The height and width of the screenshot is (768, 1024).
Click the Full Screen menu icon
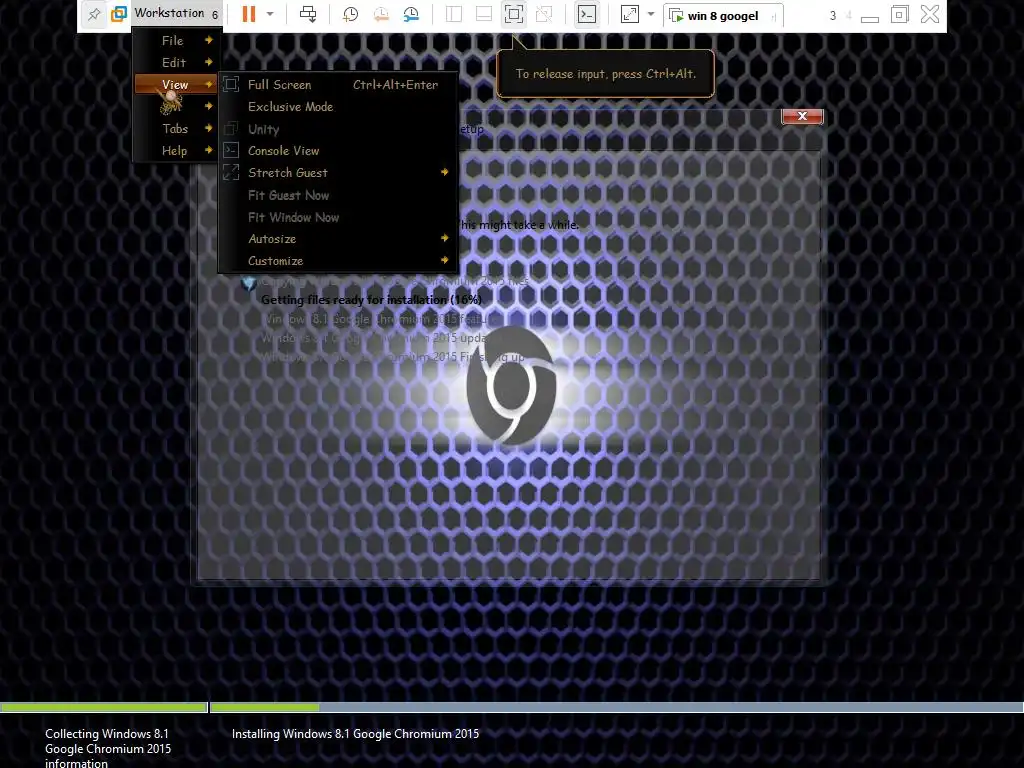pos(231,84)
